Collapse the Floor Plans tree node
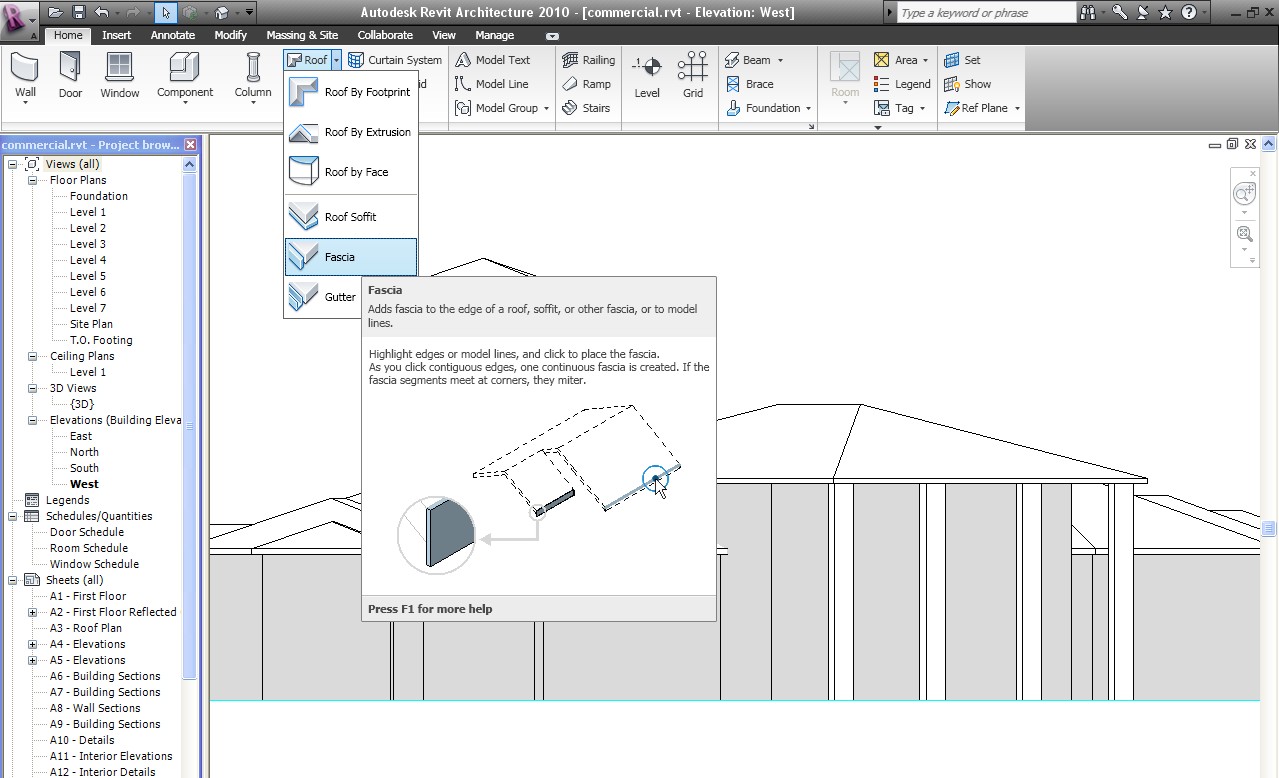 [33, 181]
